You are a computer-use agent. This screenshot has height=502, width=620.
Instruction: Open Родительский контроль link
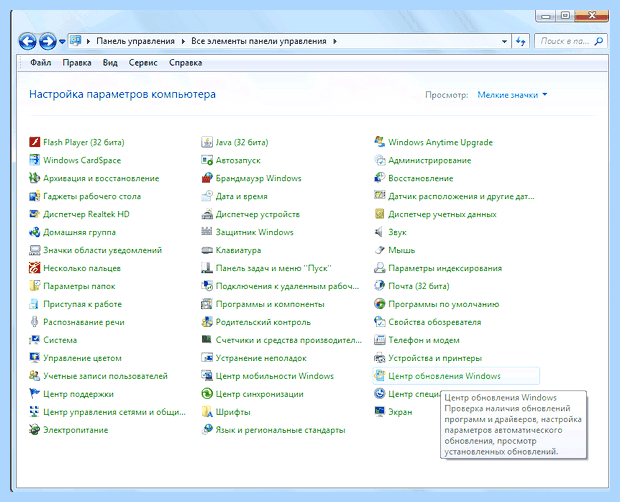[x=263, y=322]
